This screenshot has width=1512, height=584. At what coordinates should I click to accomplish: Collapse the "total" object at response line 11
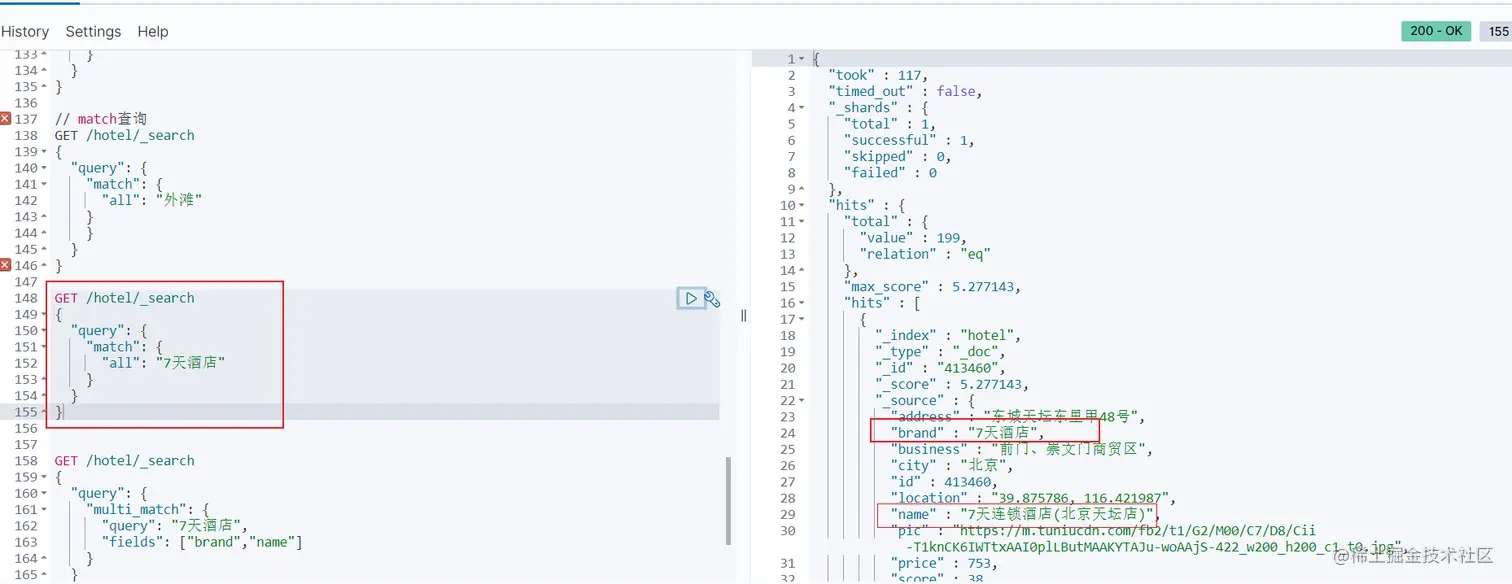[x=802, y=222]
